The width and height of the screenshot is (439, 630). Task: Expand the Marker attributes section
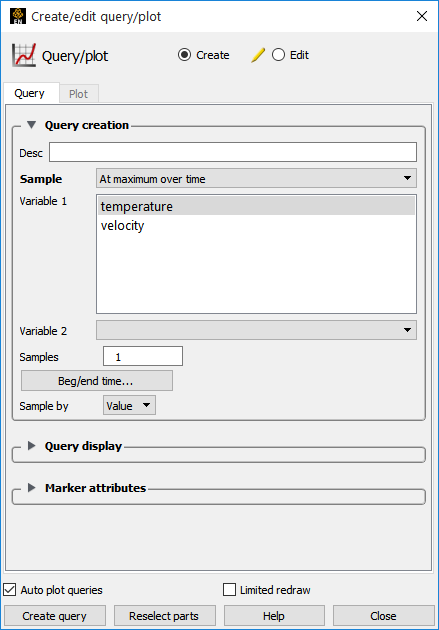(32, 487)
